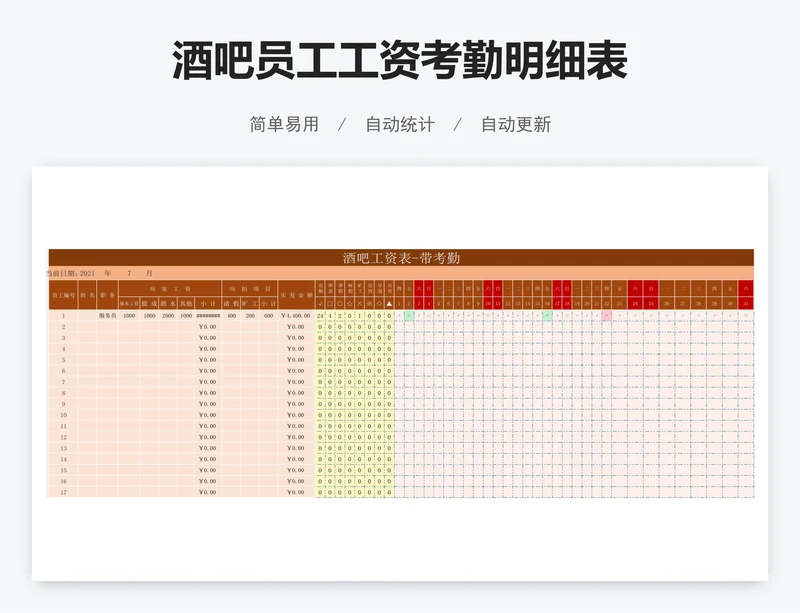800x613 pixels.
Task: Select the 员工编号 column header
Action: [x=63, y=295]
